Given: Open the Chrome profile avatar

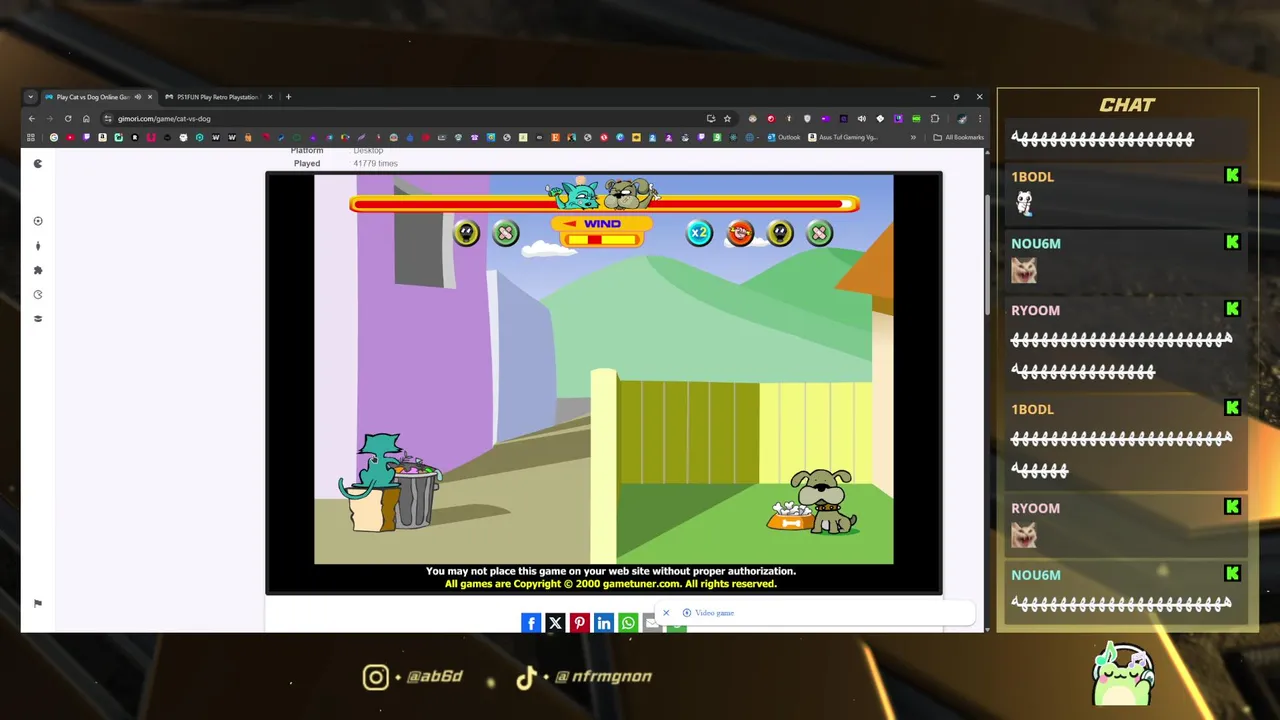Looking at the screenshot, I should tap(961, 118).
